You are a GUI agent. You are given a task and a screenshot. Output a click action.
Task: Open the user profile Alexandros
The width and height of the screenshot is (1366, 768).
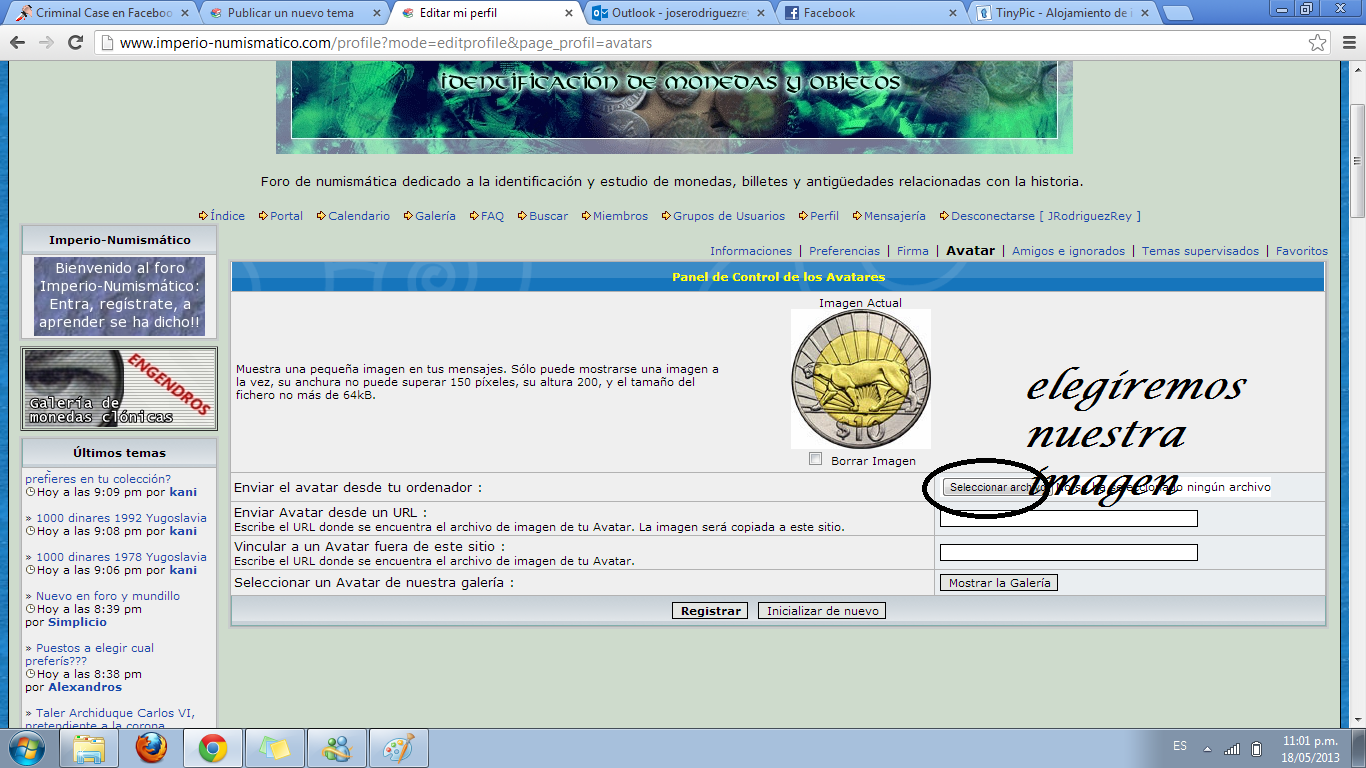85,687
